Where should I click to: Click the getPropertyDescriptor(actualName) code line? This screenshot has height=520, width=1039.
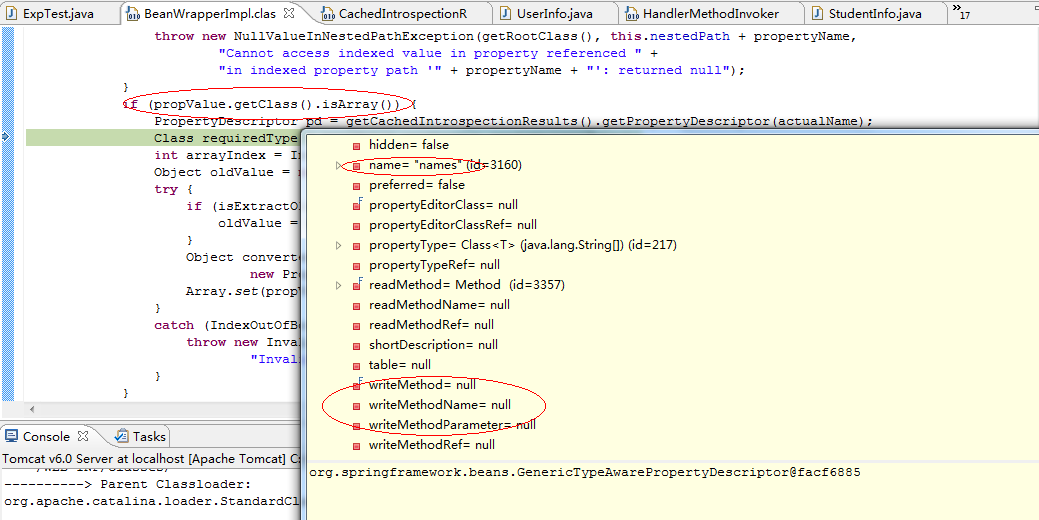coord(514,121)
